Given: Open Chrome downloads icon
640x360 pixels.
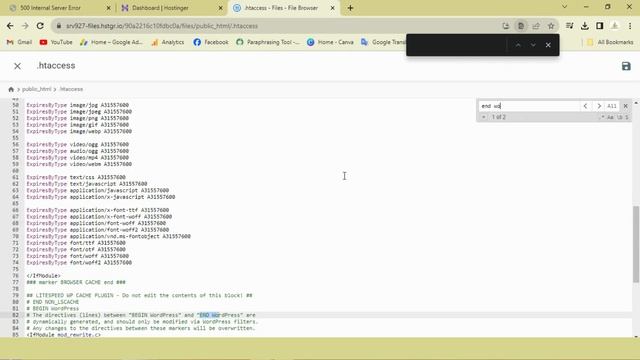Looking at the screenshot, I should pyautogui.click(x=584, y=26).
